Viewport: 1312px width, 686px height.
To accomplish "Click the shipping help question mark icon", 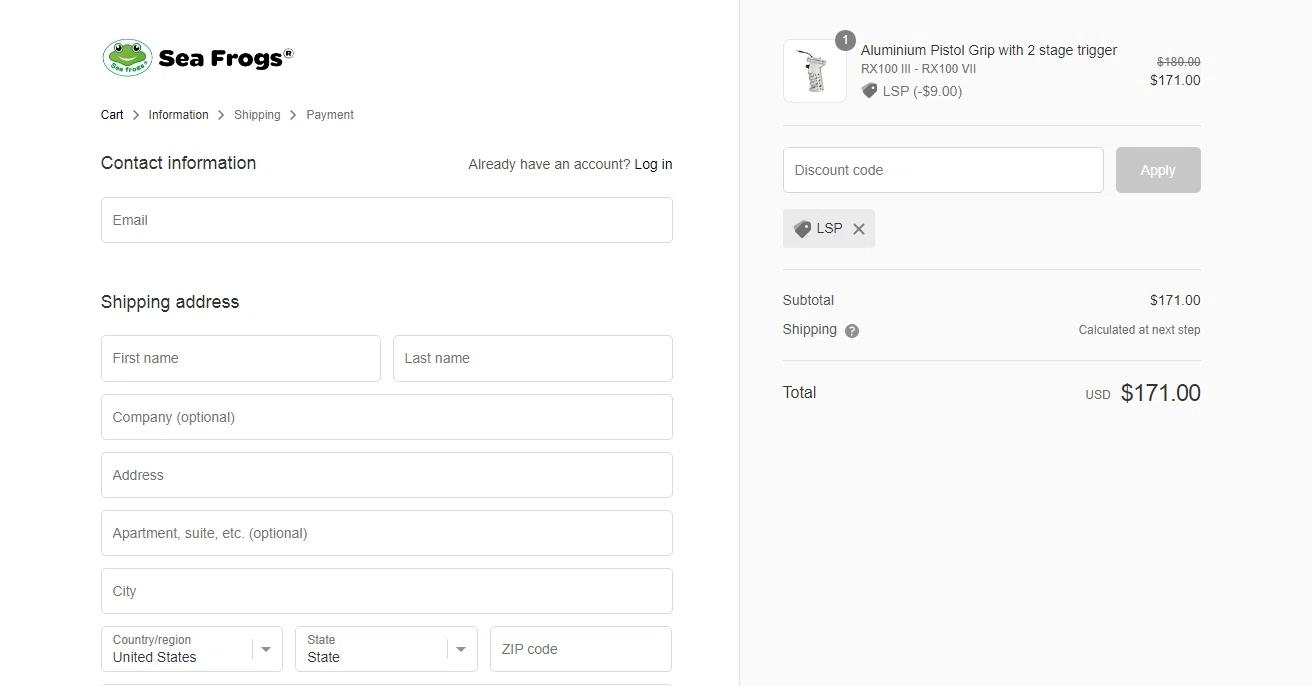I will 852,331.
